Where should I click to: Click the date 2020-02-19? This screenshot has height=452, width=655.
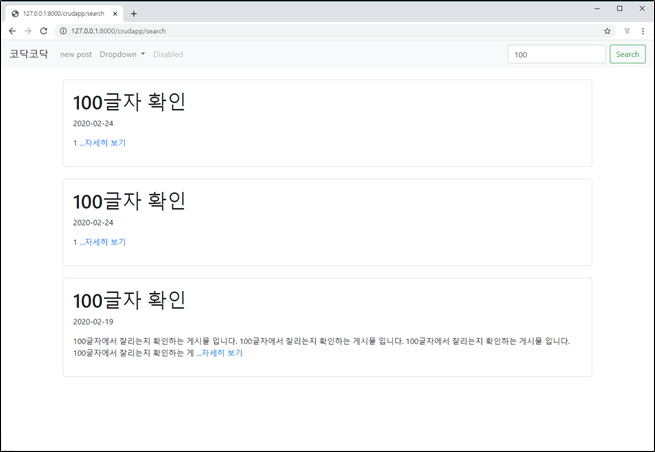[x=93, y=322]
